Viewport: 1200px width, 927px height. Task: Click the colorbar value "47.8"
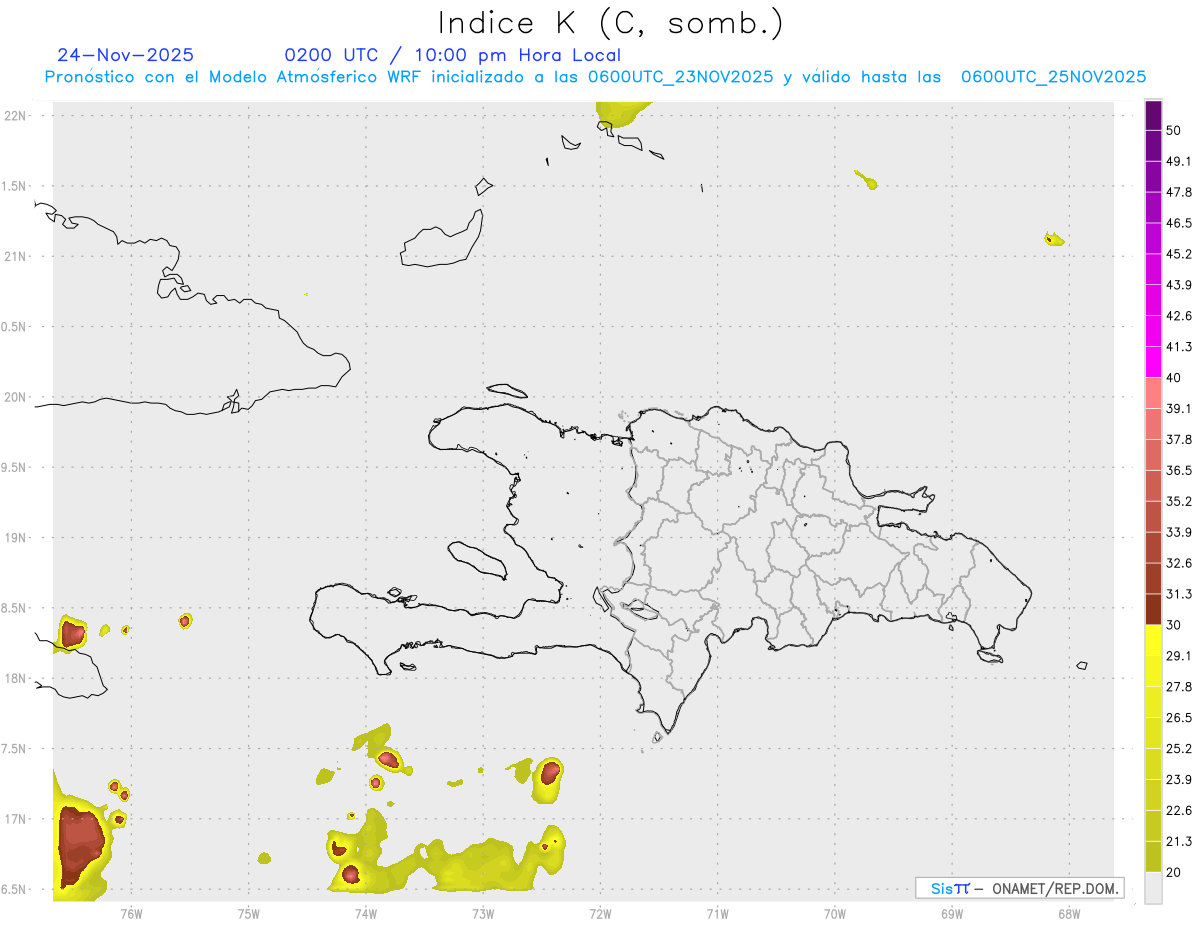pyautogui.click(x=1179, y=192)
